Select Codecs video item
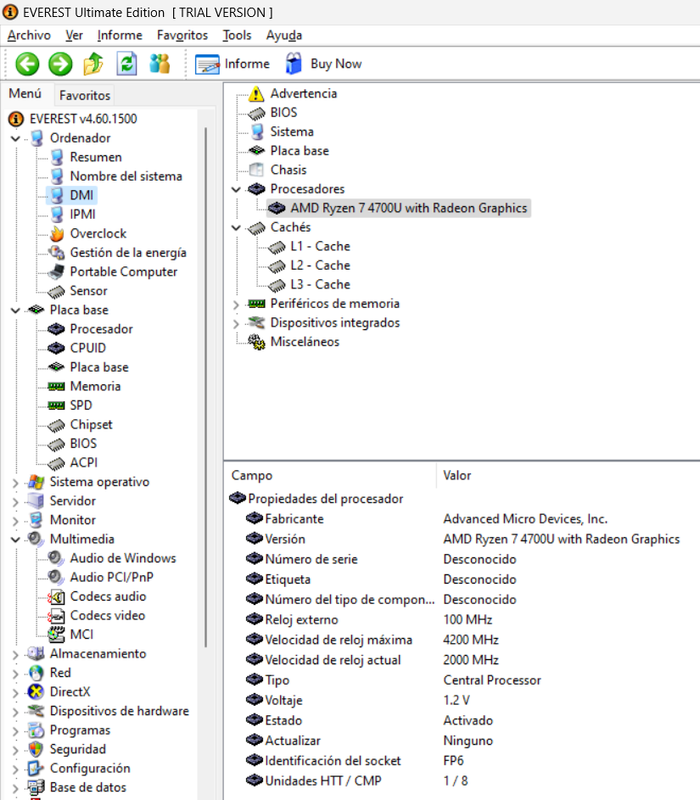Image resolution: width=700 pixels, height=800 pixels. 108,615
